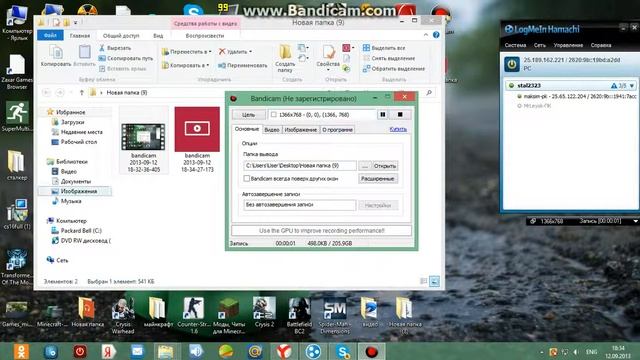Open the Counter-Strike 1.6 desktop shortcut
Image resolution: width=640 pixels, height=360 pixels.
click(193, 316)
